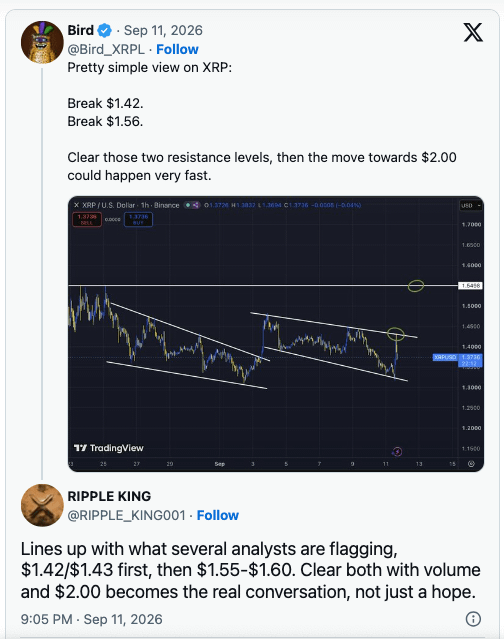This screenshot has width=504, height=639.
Task: Open RIPPLE KING's profile avatar
Action: (42, 505)
